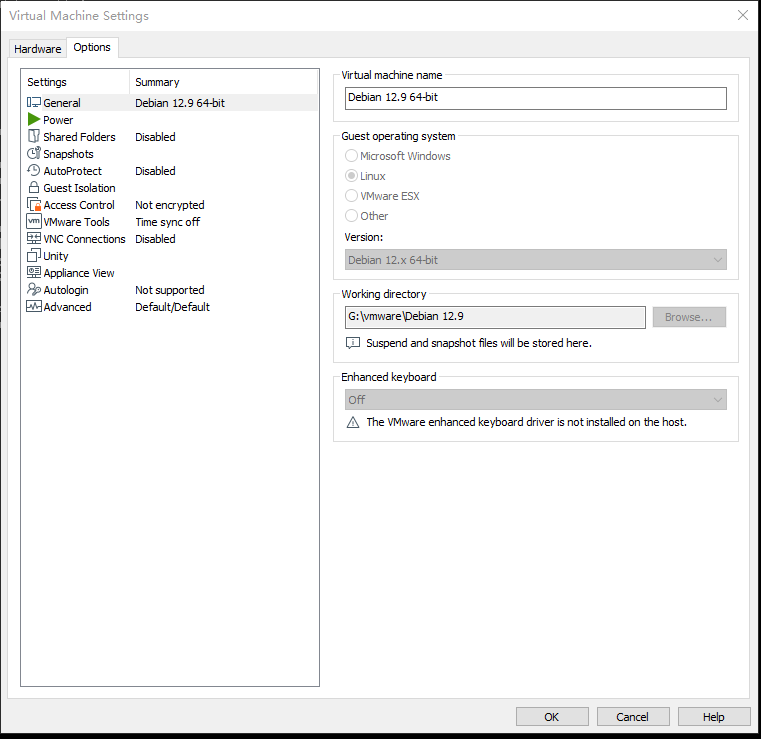The height and width of the screenshot is (739, 761).
Task: Click the Cancel button
Action: click(x=632, y=717)
